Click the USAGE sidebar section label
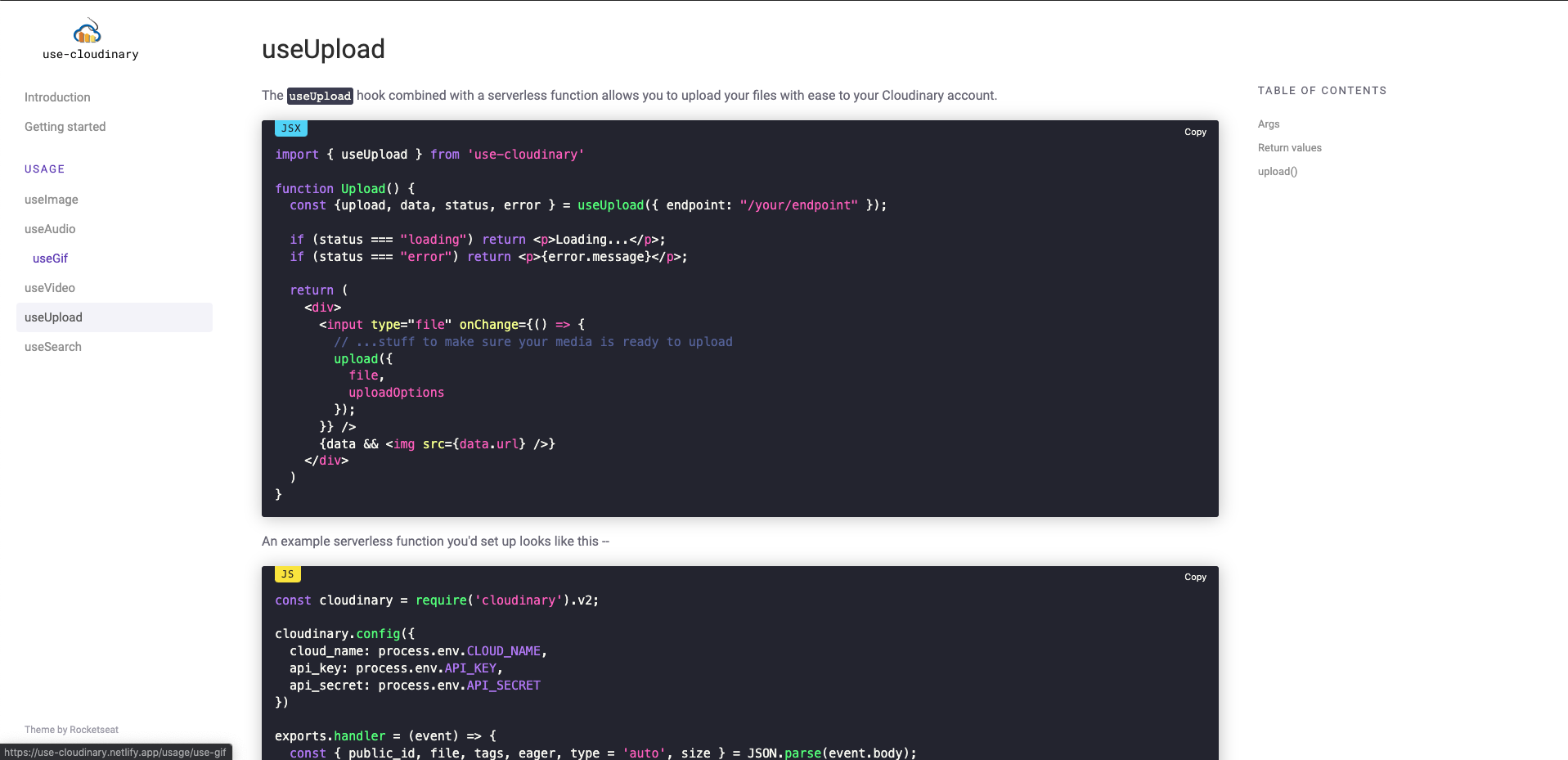The height and width of the screenshot is (760, 1568). pyautogui.click(x=45, y=169)
